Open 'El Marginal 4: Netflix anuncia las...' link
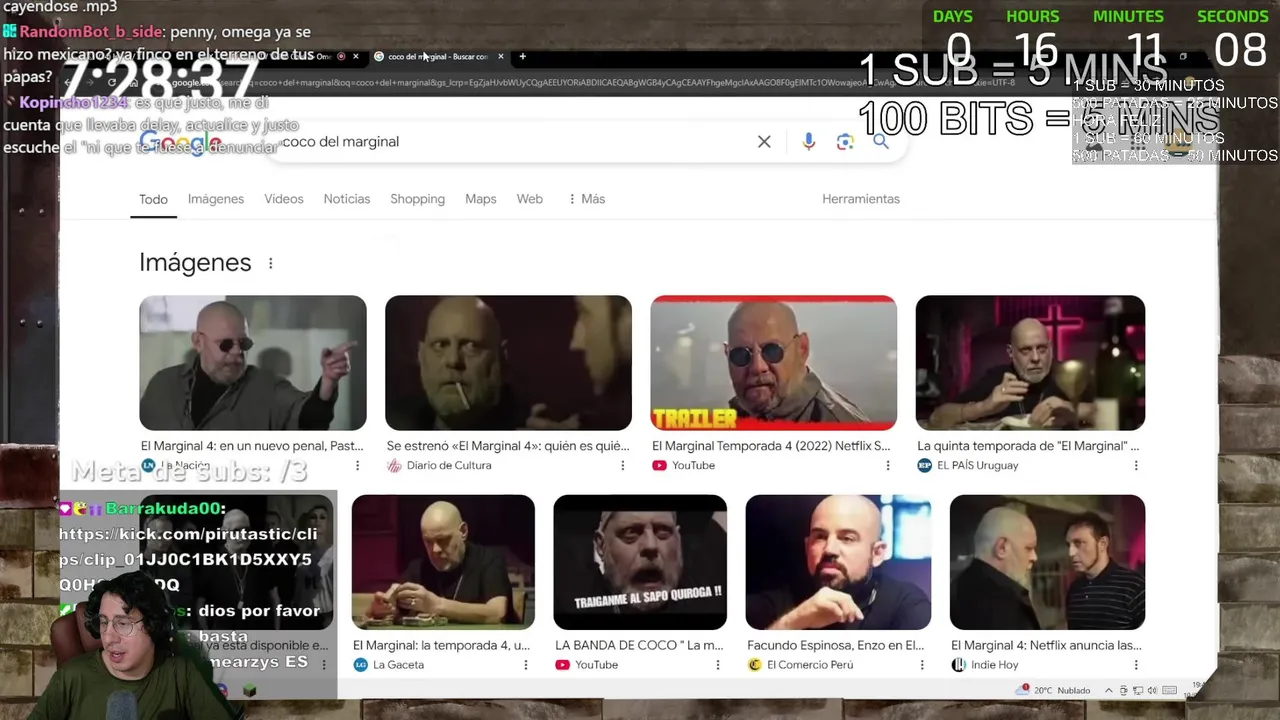Image resolution: width=1280 pixels, height=720 pixels. click(1046, 645)
